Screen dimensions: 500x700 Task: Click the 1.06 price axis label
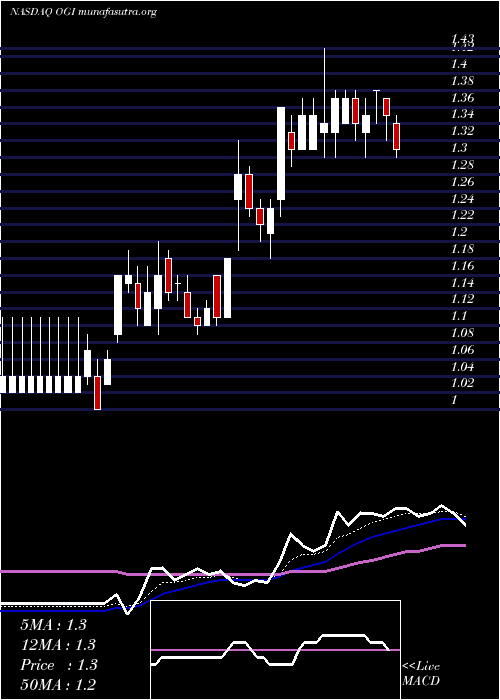tap(463, 350)
